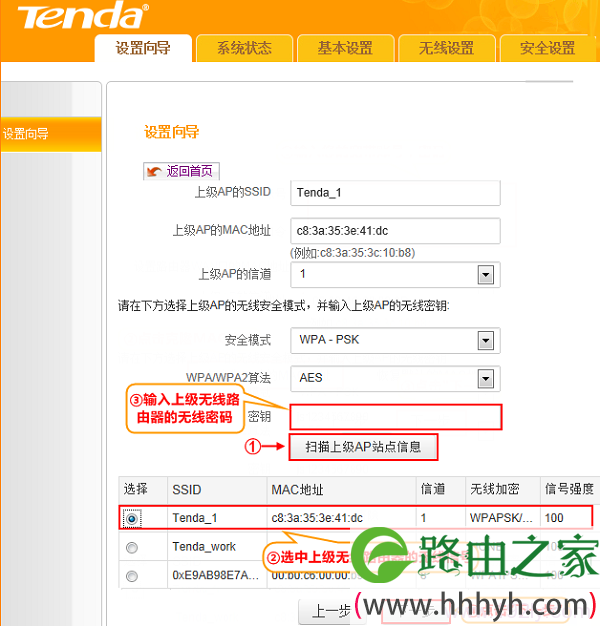Image resolution: width=600 pixels, height=626 pixels.
Task: Click the 扫描上级AP站点信息 button
Action: (x=363, y=447)
